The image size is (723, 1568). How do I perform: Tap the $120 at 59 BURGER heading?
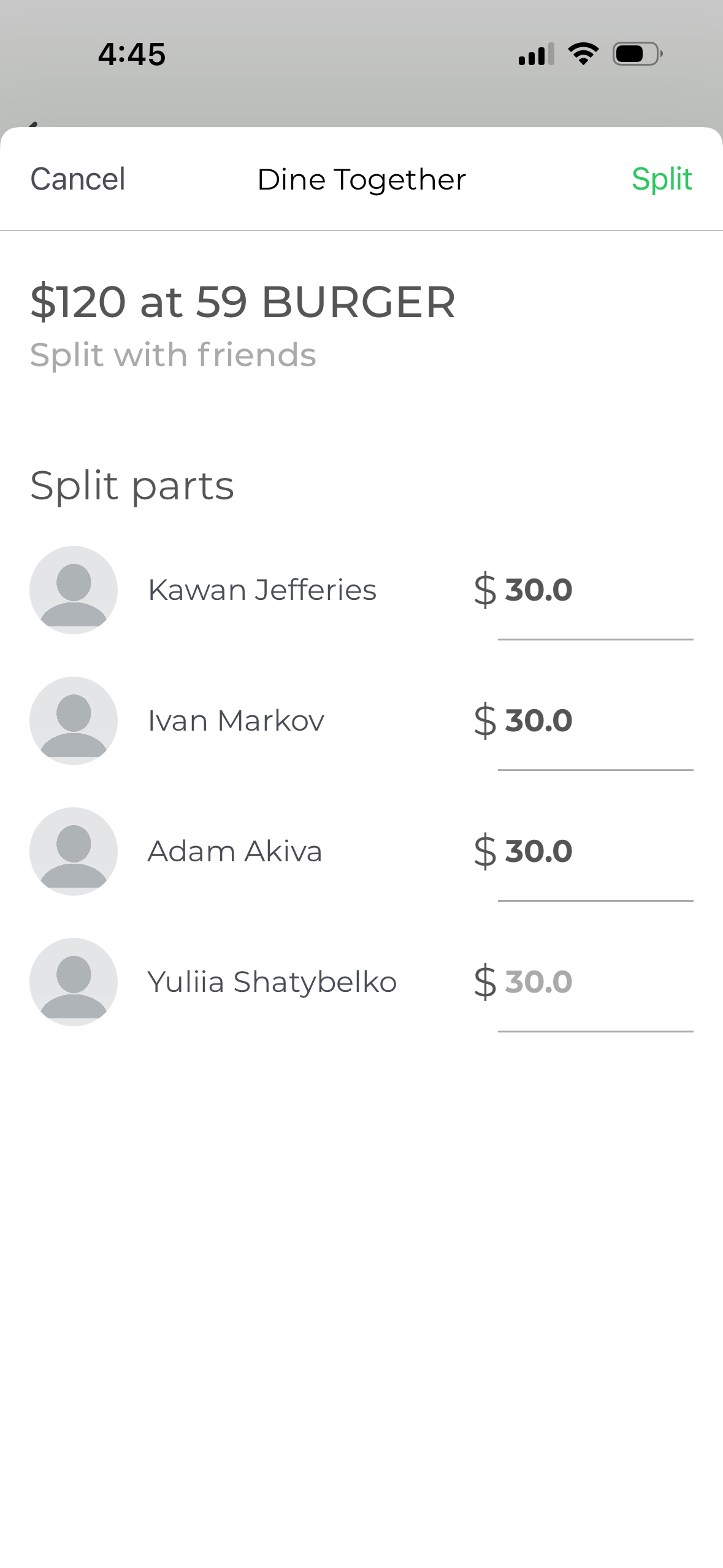(243, 302)
